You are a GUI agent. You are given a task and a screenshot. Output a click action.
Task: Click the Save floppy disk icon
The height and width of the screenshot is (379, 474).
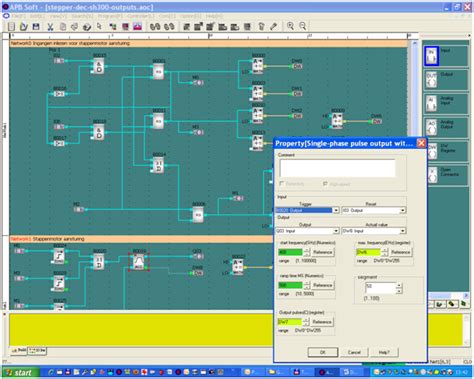pos(36,27)
